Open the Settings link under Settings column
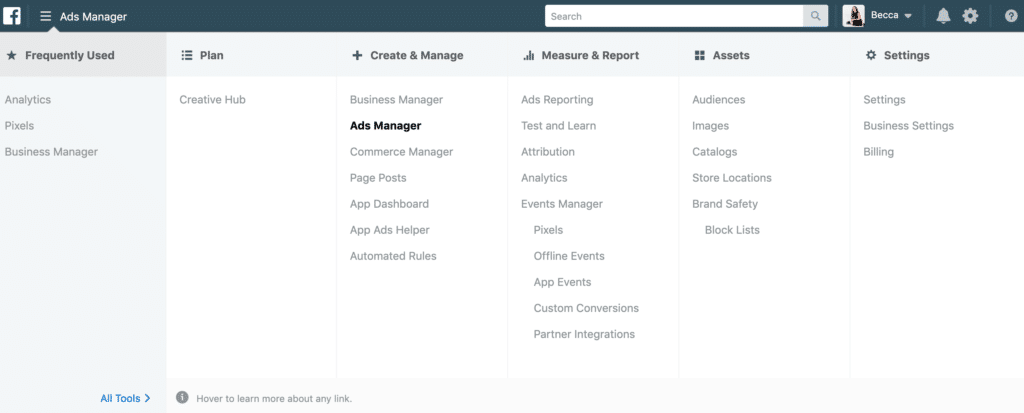 (x=884, y=100)
